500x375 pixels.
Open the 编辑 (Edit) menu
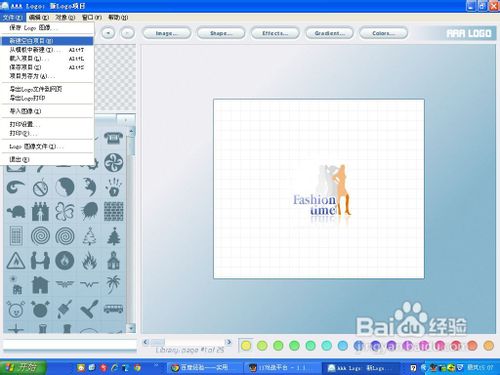point(39,17)
